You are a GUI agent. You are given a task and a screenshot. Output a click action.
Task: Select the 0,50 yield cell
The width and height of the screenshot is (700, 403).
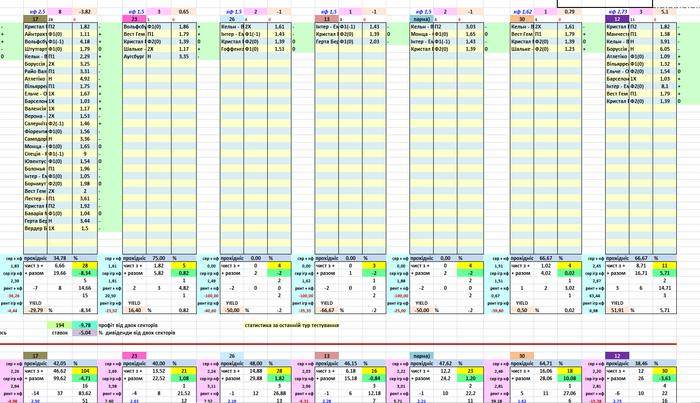[522, 310]
